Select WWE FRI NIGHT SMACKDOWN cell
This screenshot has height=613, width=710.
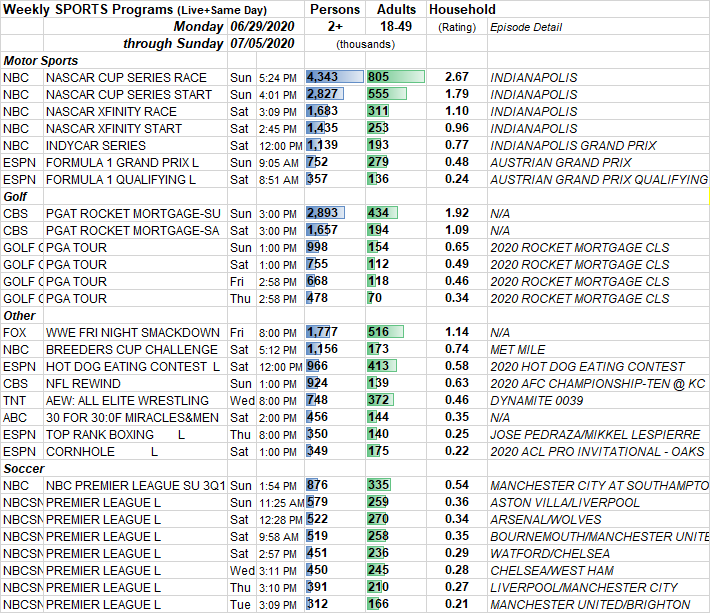133,333
